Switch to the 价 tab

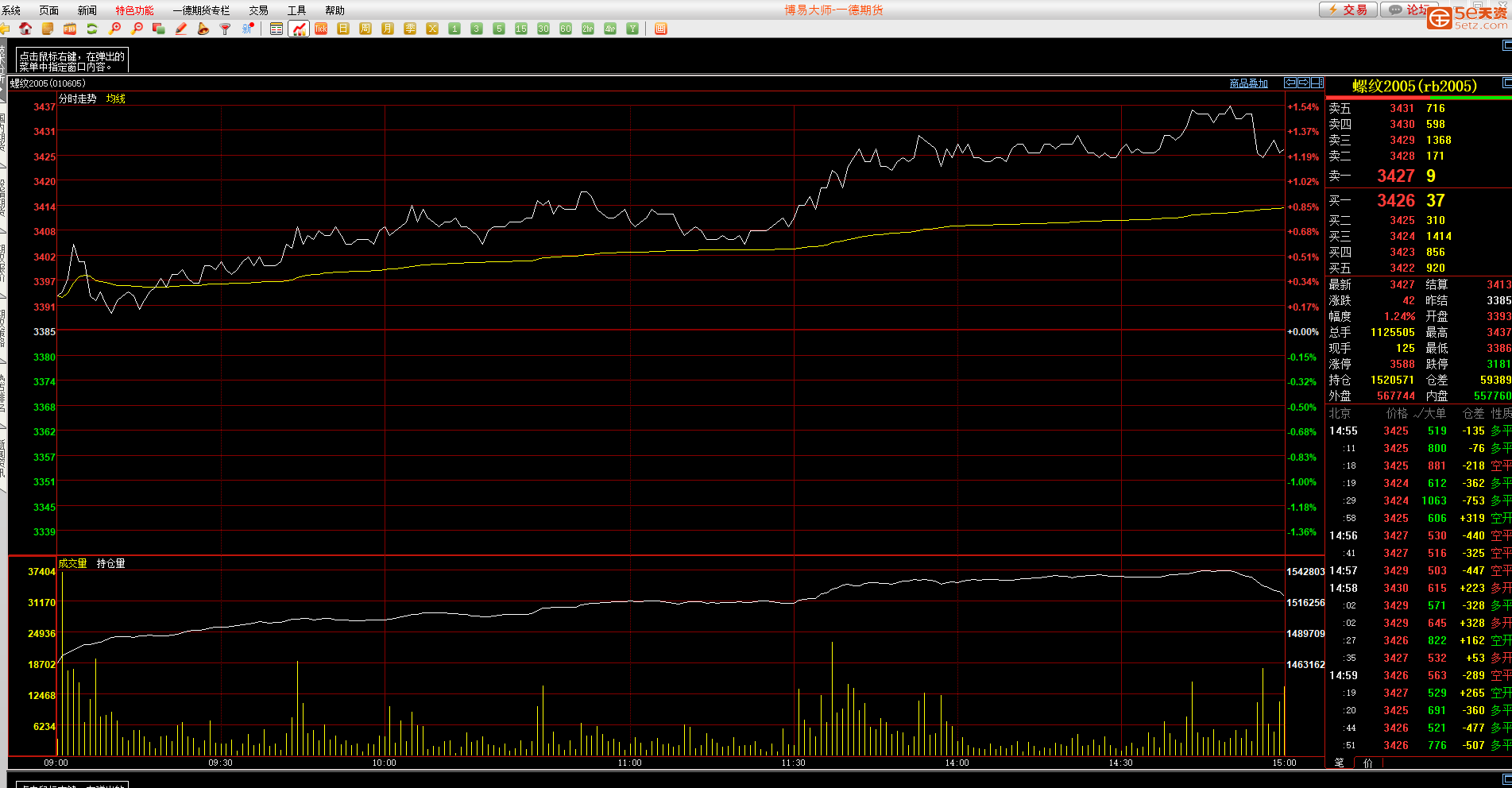pyautogui.click(x=1367, y=763)
